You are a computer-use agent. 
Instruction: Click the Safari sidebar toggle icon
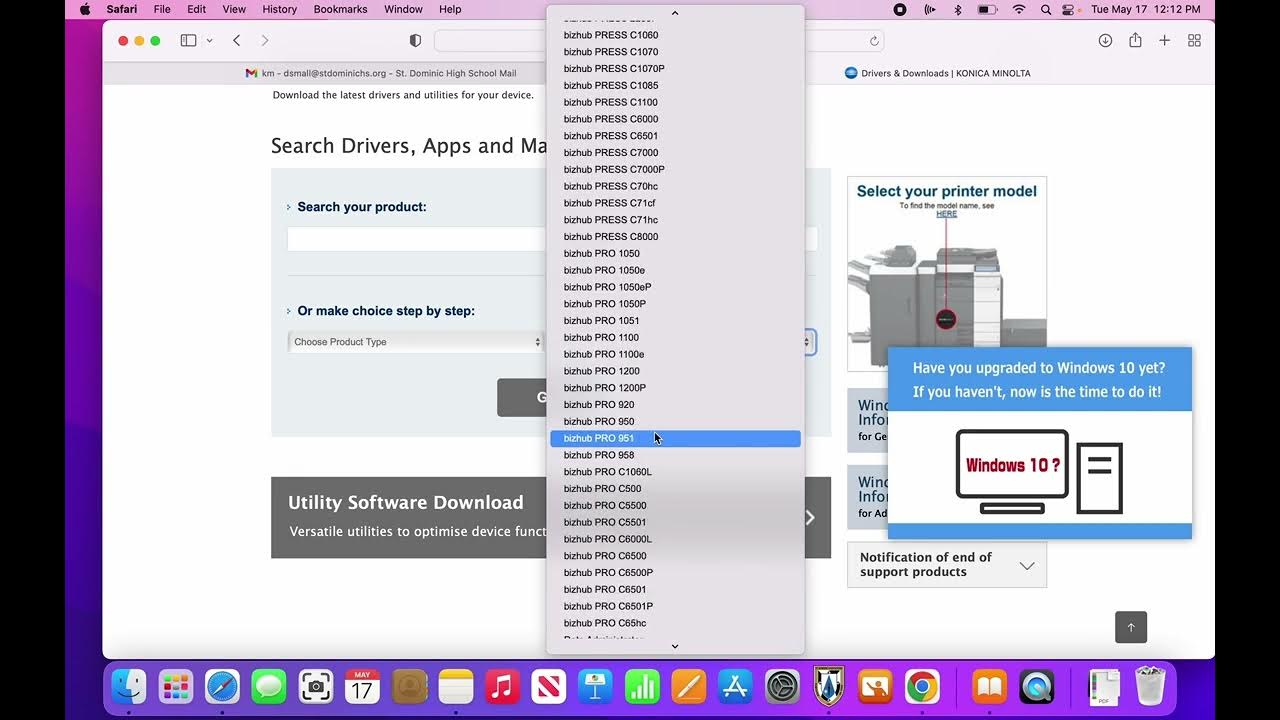click(188, 40)
